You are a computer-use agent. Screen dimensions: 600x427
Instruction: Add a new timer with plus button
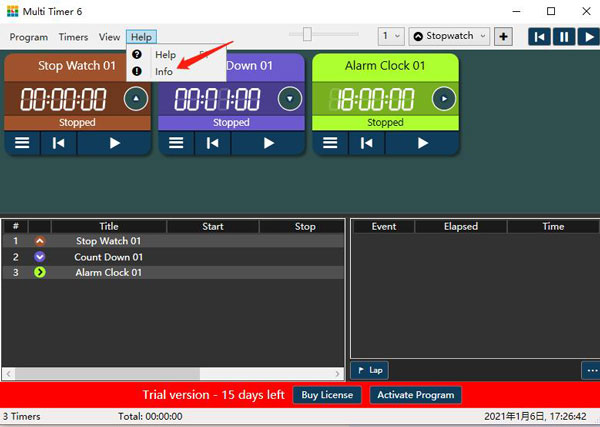pos(503,37)
